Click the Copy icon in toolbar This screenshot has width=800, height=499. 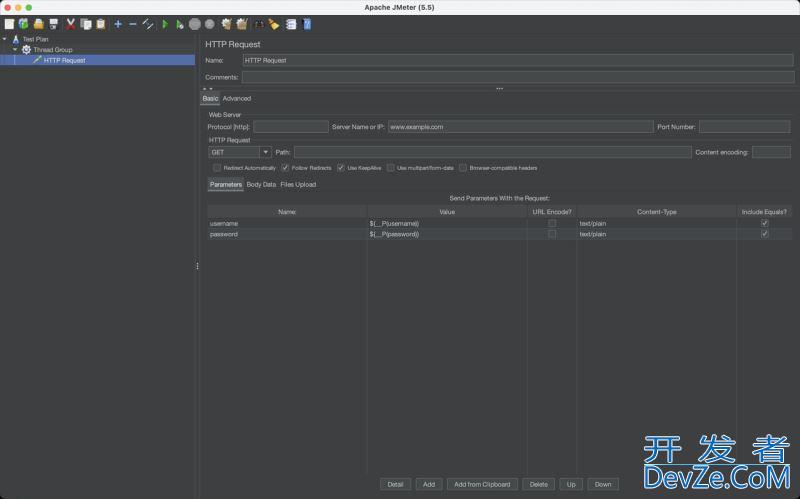(x=86, y=24)
